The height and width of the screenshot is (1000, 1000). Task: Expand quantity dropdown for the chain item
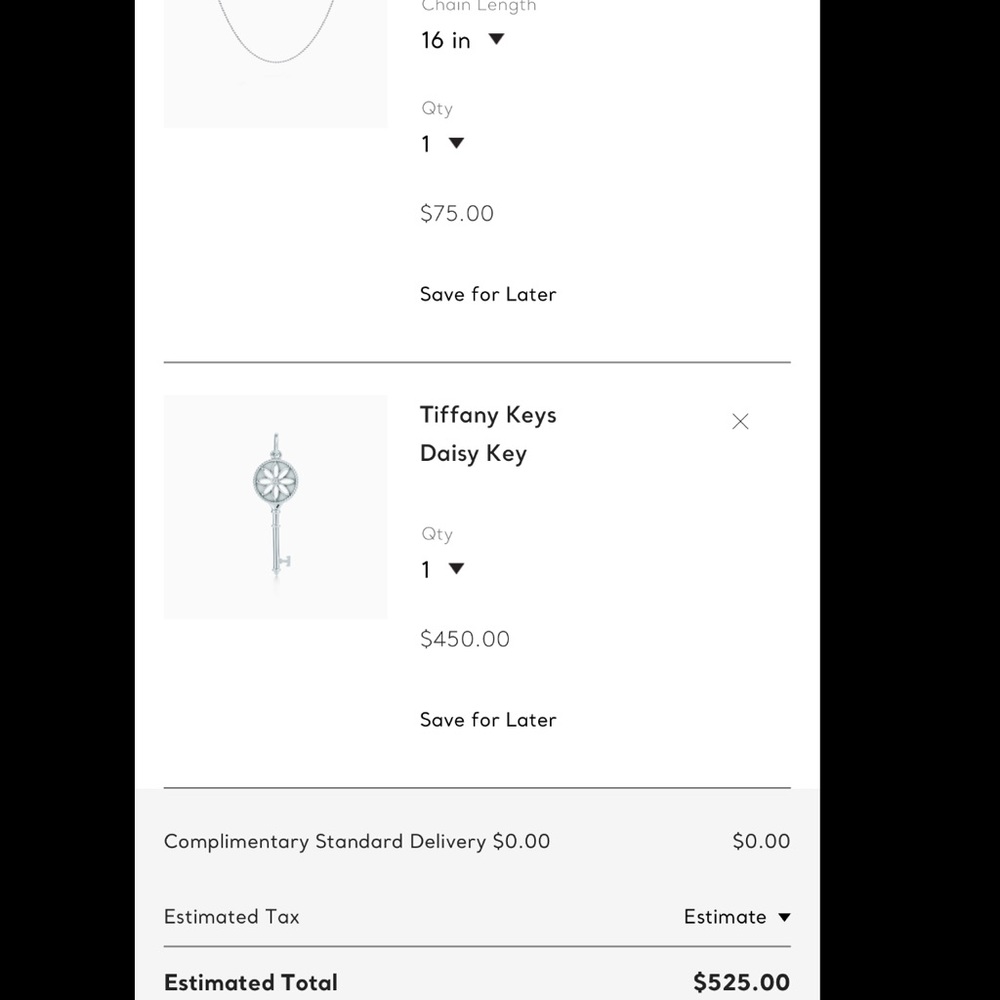pos(442,143)
